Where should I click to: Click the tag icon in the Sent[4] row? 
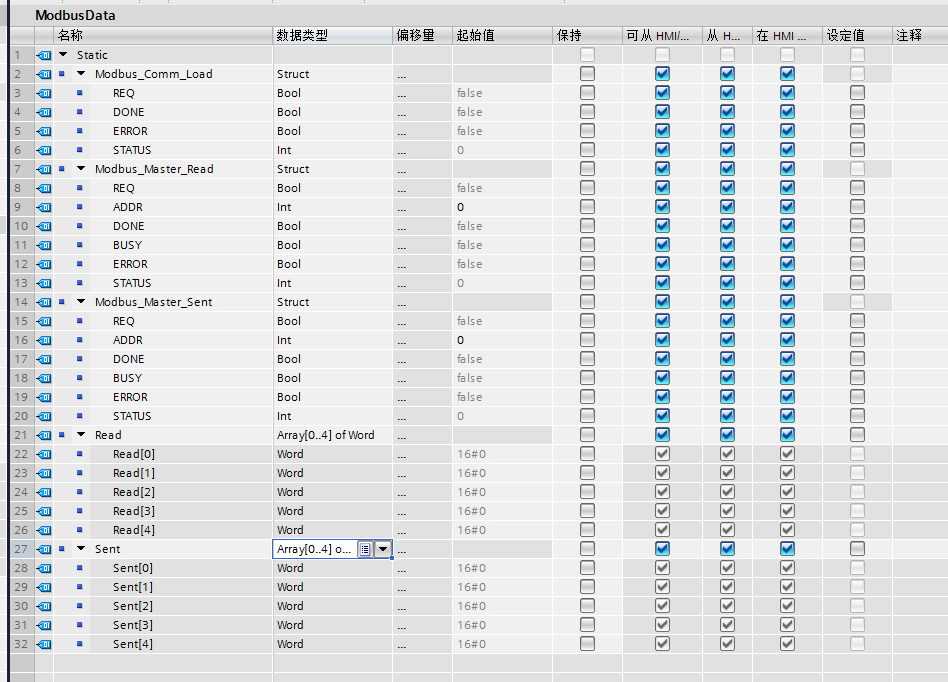tap(44, 644)
